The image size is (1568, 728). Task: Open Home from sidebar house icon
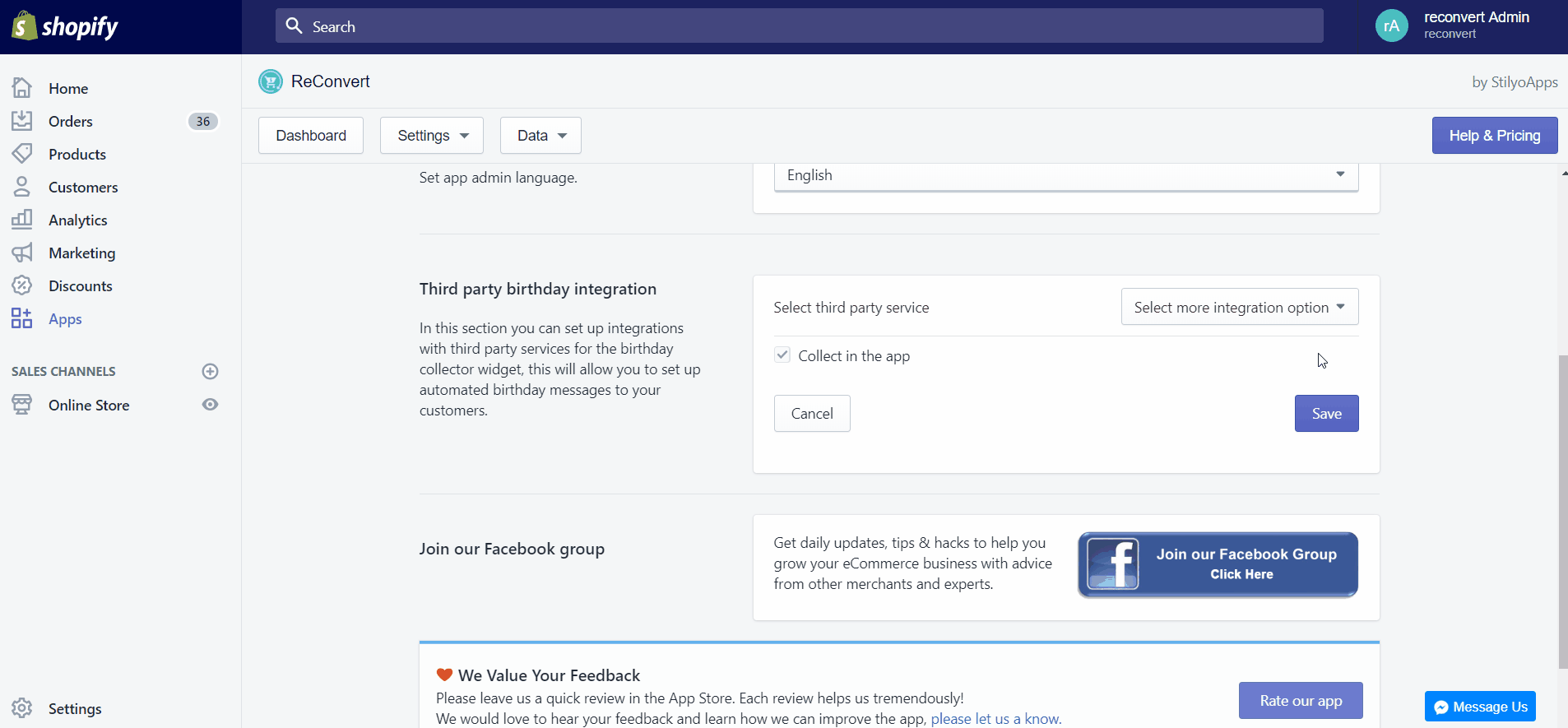[x=22, y=88]
